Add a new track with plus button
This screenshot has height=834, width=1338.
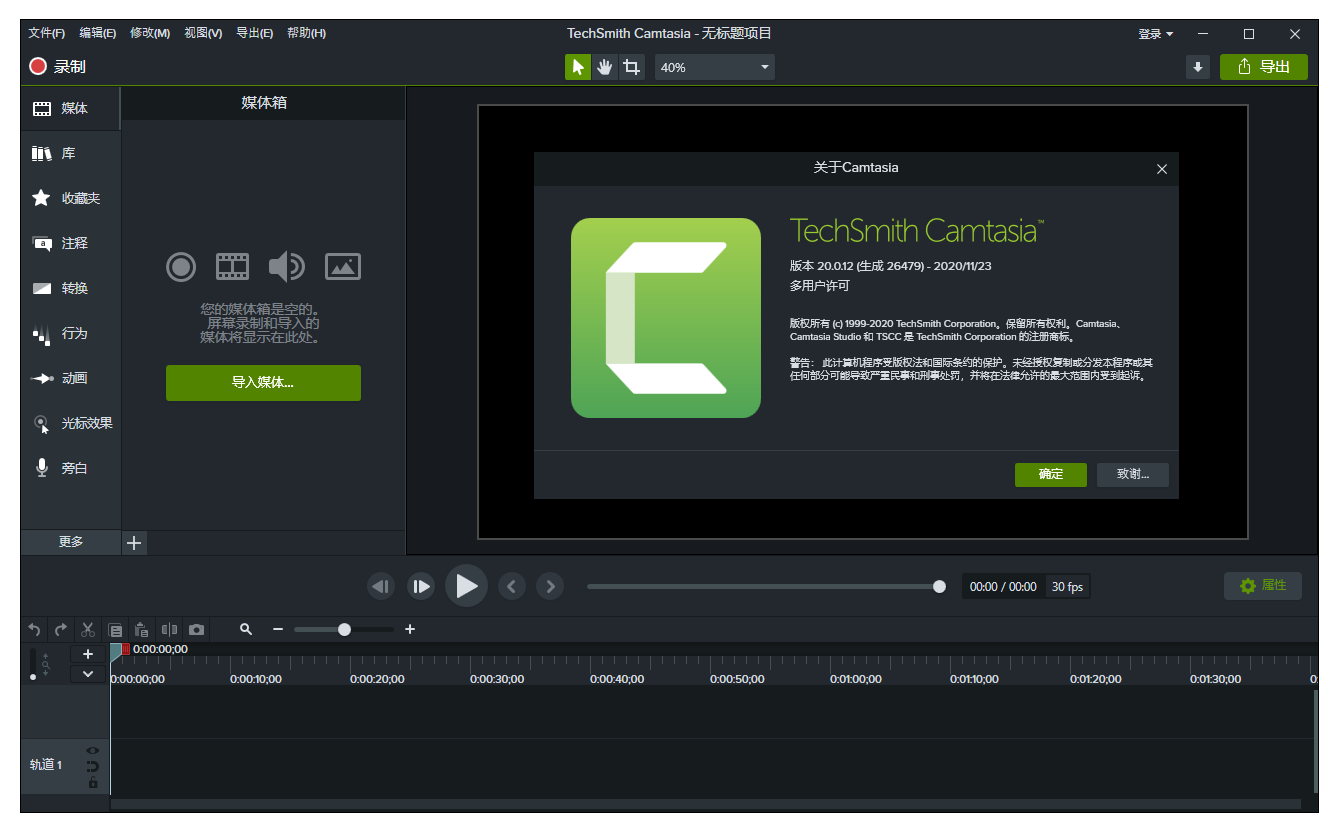point(88,654)
